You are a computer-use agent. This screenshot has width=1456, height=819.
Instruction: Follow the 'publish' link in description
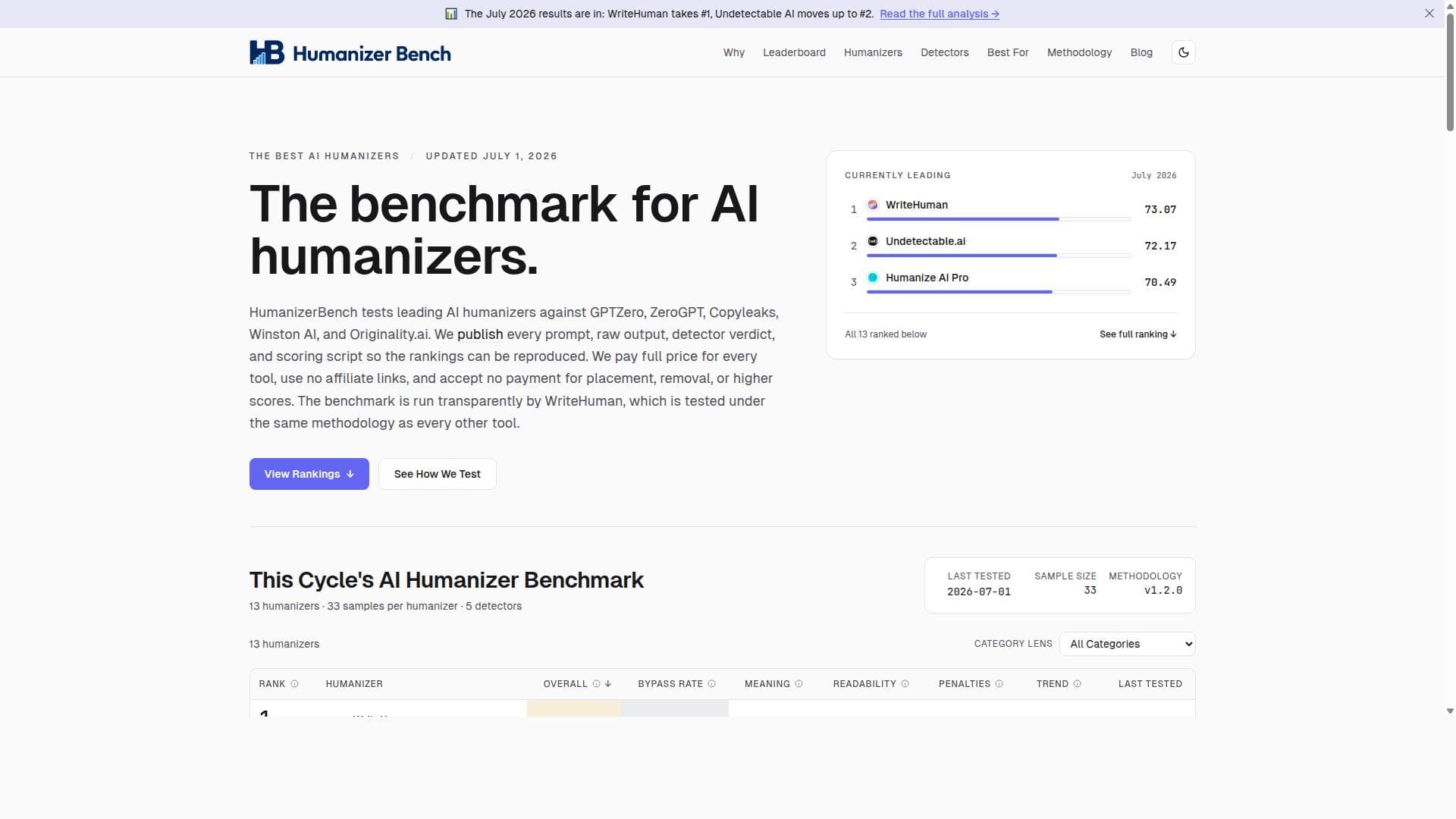point(480,334)
